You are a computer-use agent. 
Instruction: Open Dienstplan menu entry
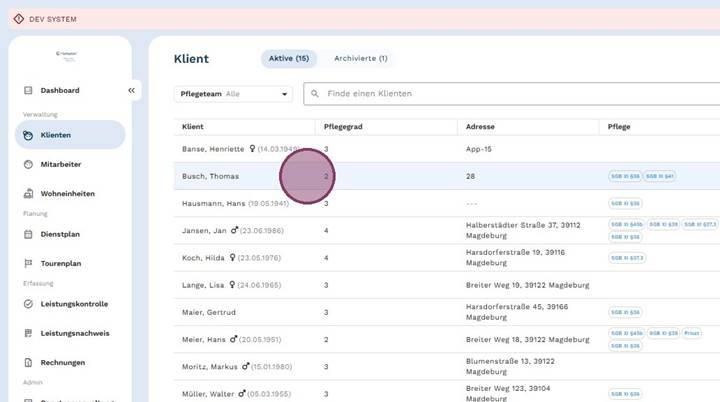coord(60,234)
